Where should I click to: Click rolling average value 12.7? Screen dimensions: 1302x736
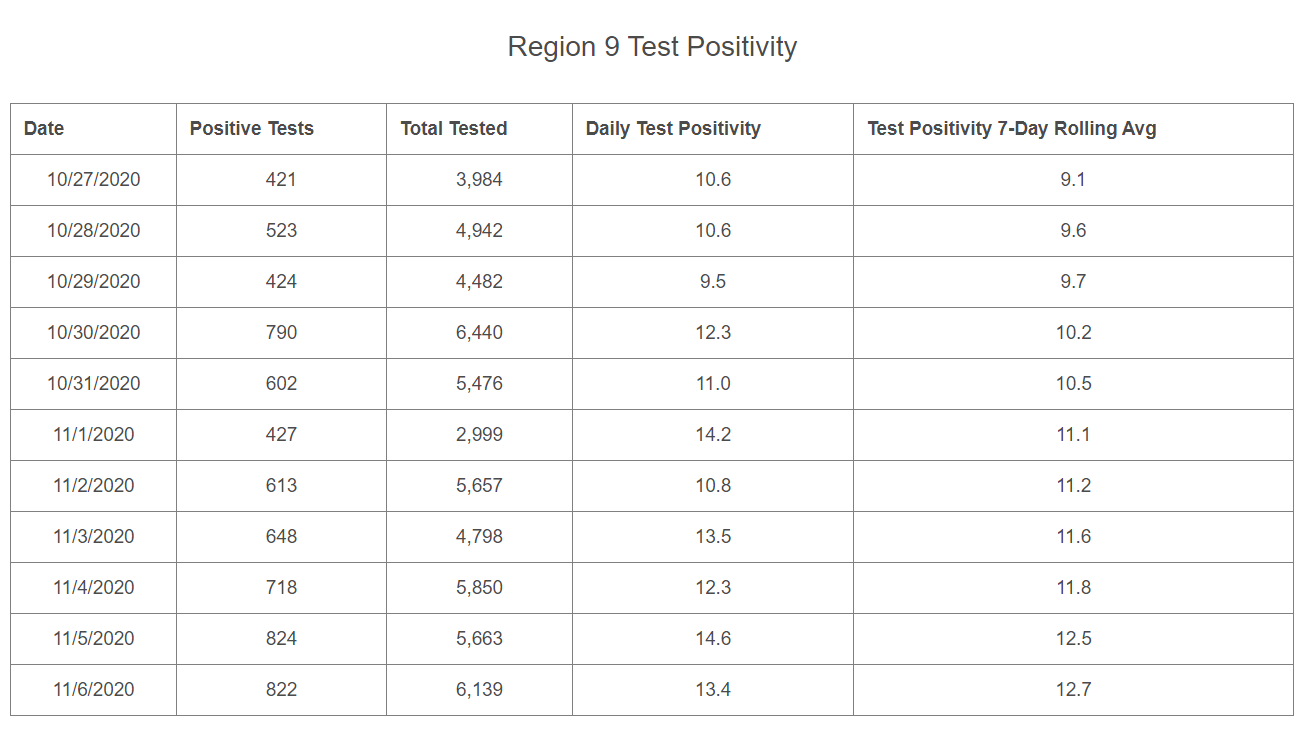(1073, 690)
